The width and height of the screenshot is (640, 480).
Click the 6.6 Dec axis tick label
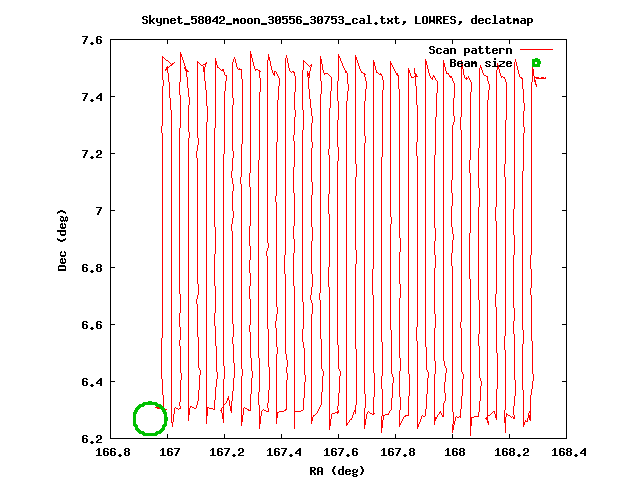tap(91, 325)
